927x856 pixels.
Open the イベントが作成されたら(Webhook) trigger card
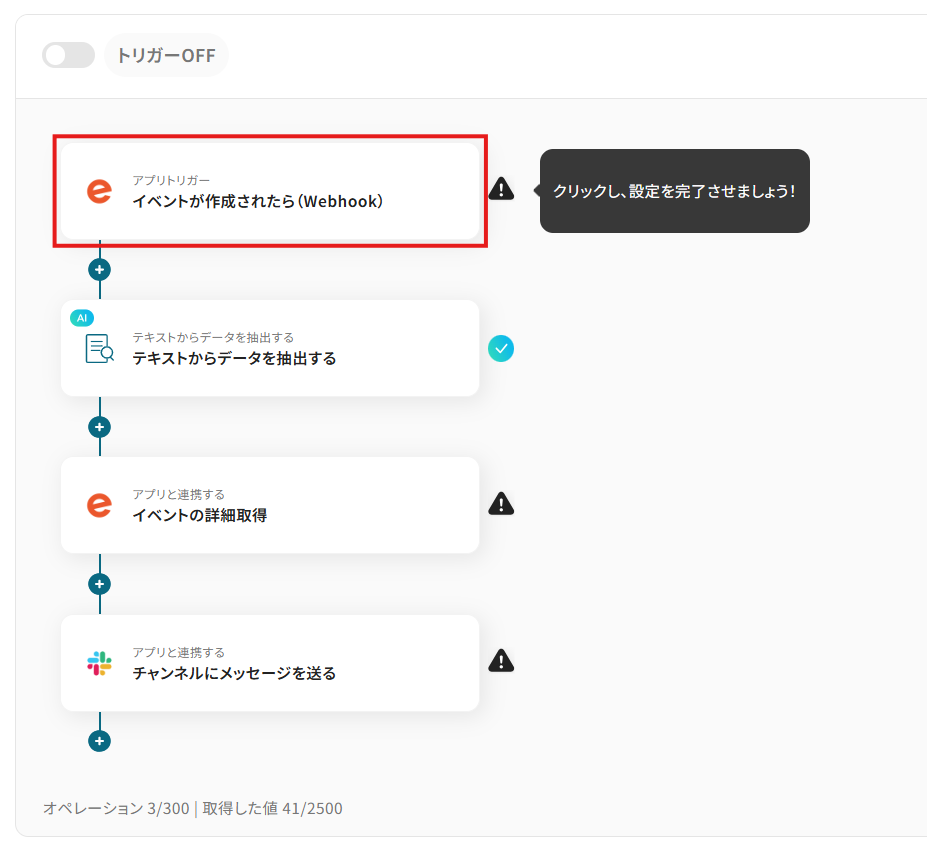click(270, 191)
